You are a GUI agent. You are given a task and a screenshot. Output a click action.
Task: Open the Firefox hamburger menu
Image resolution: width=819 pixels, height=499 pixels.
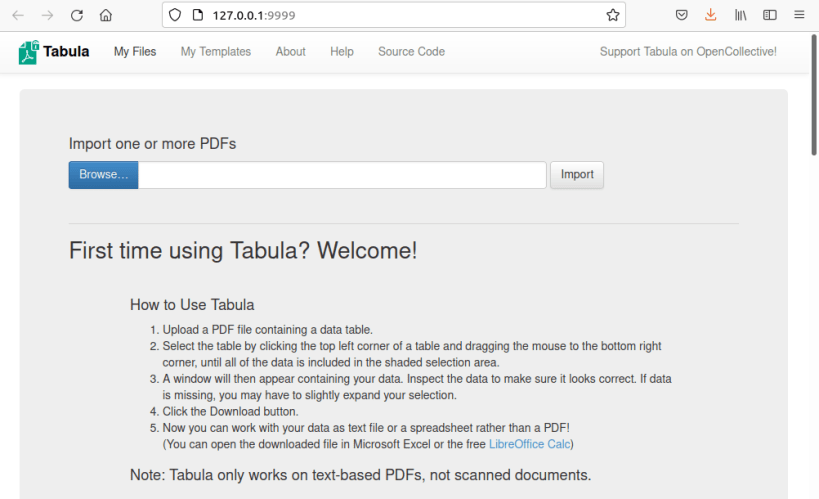(799, 15)
